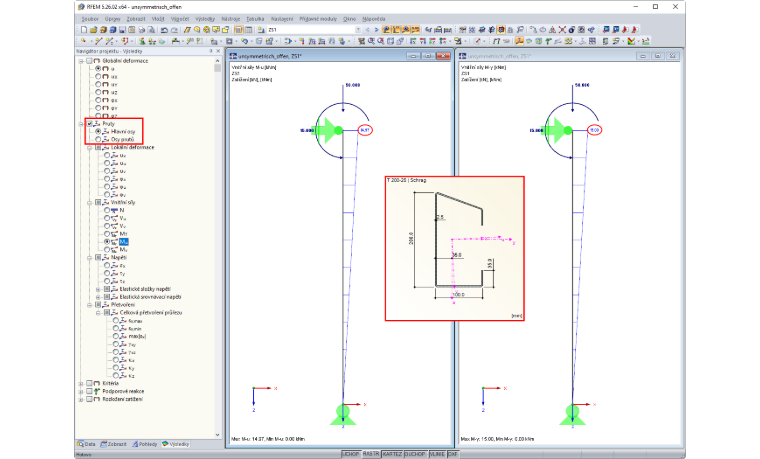Click the Print preview icon in toolbar

[152, 30]
